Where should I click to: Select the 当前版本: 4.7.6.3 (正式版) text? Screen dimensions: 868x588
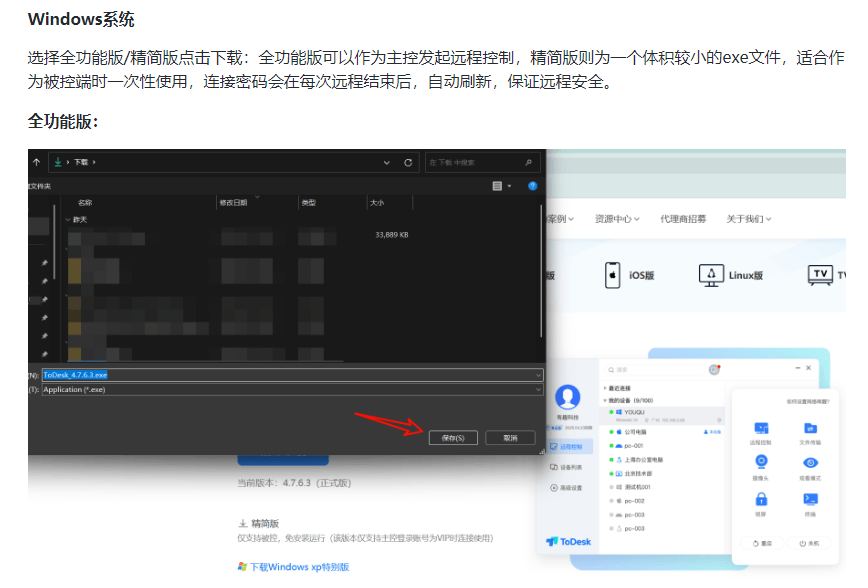294,483
